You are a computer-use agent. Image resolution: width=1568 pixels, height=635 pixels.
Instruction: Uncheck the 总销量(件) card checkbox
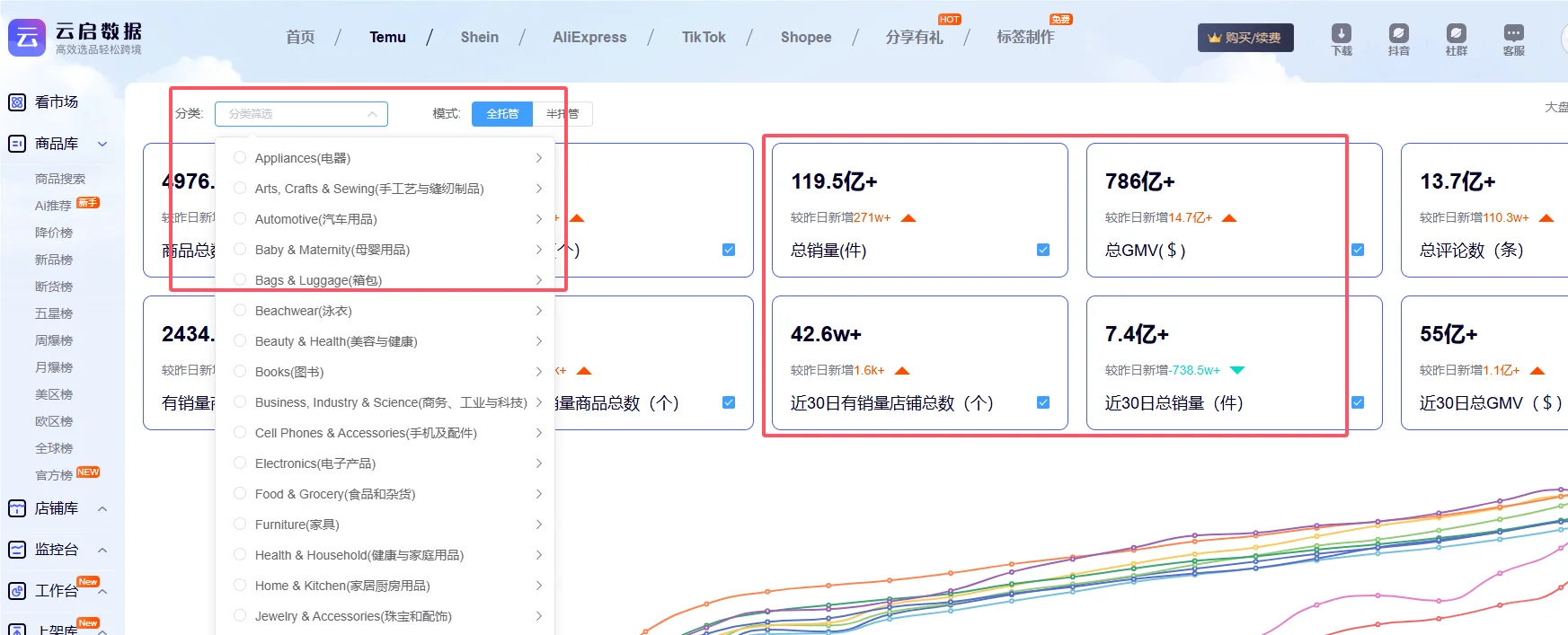(x=1043, y=250)
